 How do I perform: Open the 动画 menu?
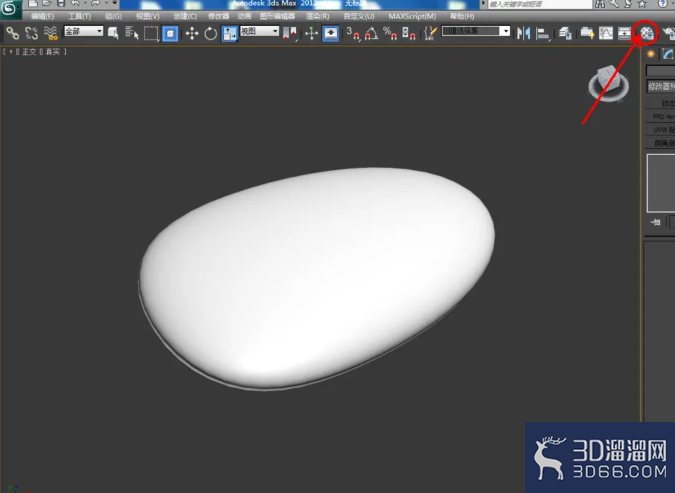(x=245, y=16)
